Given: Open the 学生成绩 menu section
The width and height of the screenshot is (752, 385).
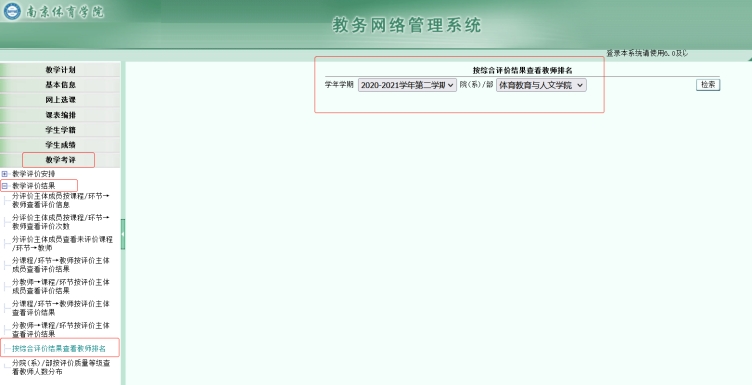Looking at the screenshot, I should [x=60, y=144].
